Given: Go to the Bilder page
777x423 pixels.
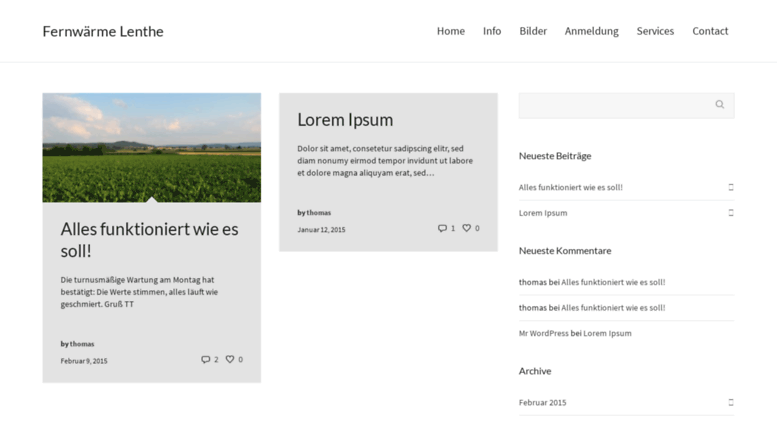Looking at the screenshot, I should [533, 31].
